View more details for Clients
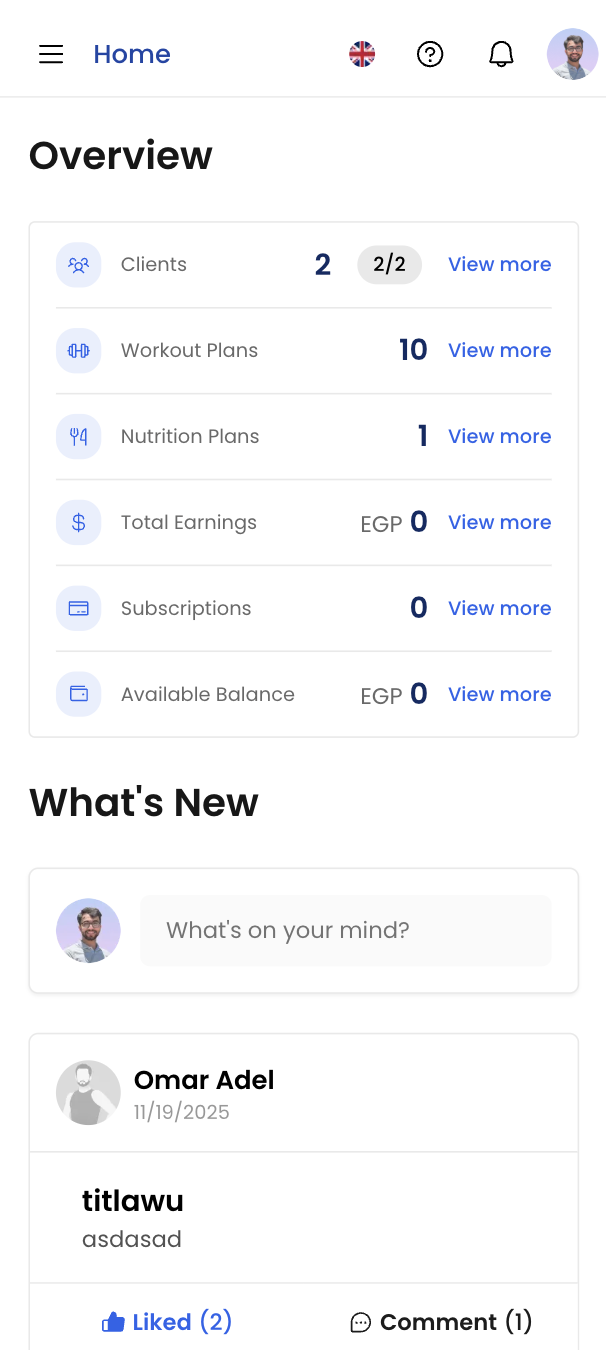 coord(499,265)
